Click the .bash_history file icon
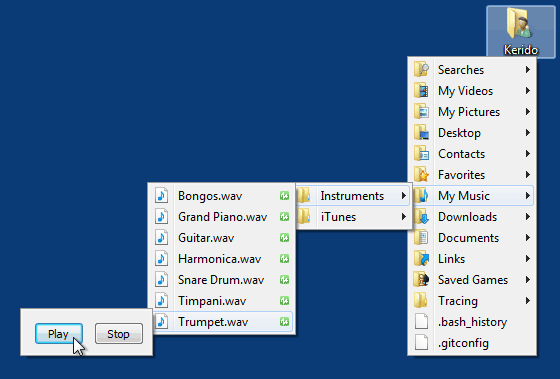 [421, 322]
